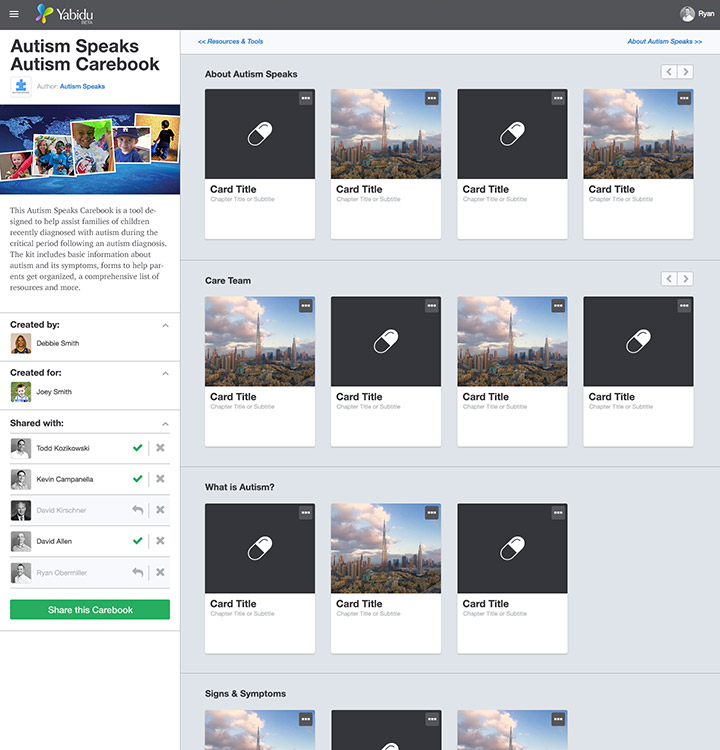Select the Signs & Symptoms heading

point(245,694)
